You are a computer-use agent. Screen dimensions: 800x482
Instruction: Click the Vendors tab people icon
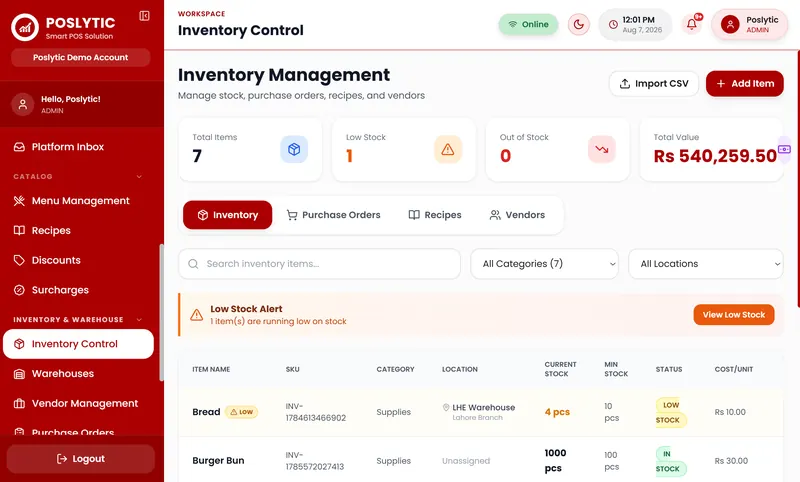coord(495,215)
